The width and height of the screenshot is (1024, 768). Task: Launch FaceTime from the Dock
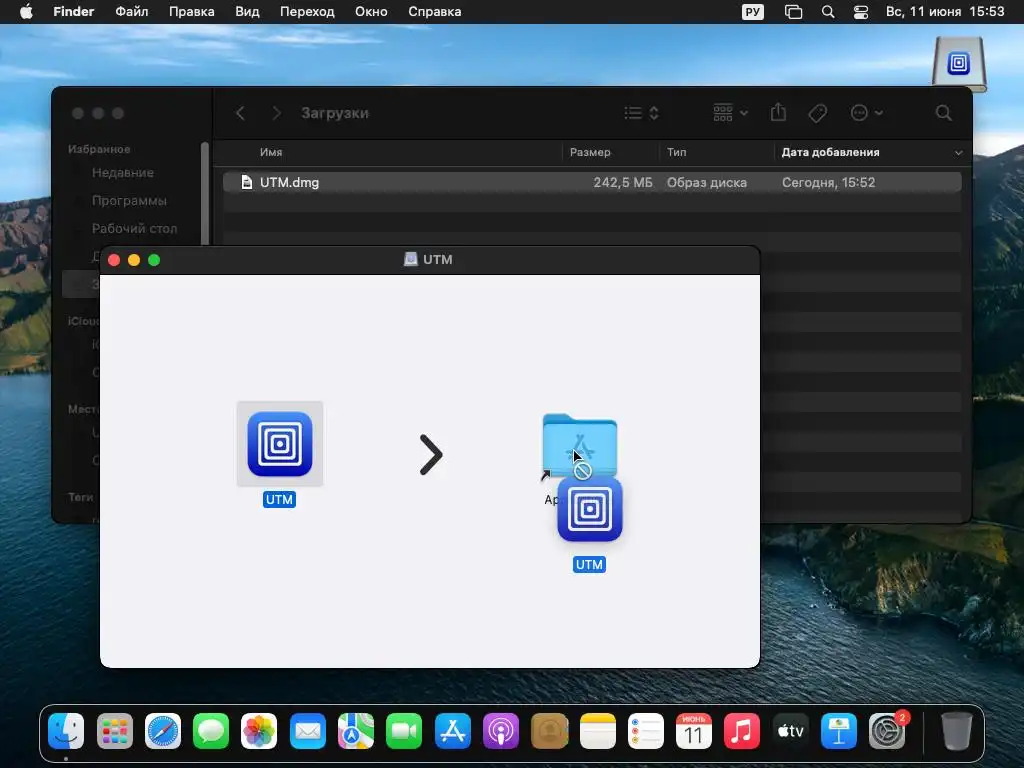(x=404, y=731)
